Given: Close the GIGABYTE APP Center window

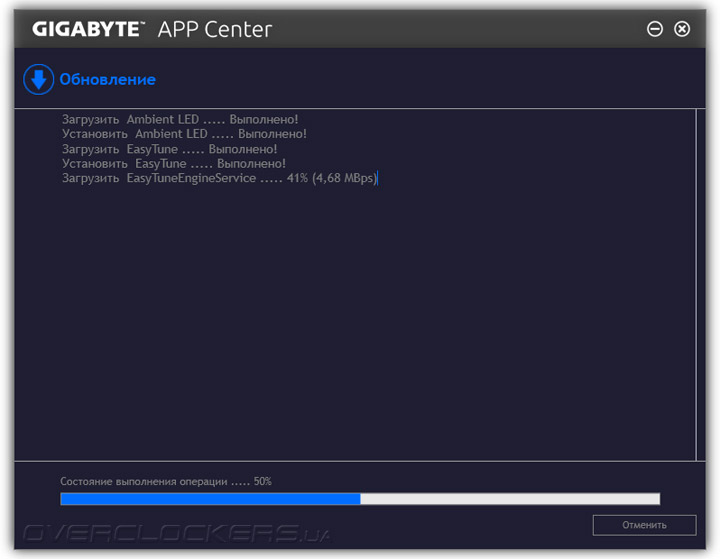Looking at the screenshot, I should pyautogui.click(x=682, y=29).
